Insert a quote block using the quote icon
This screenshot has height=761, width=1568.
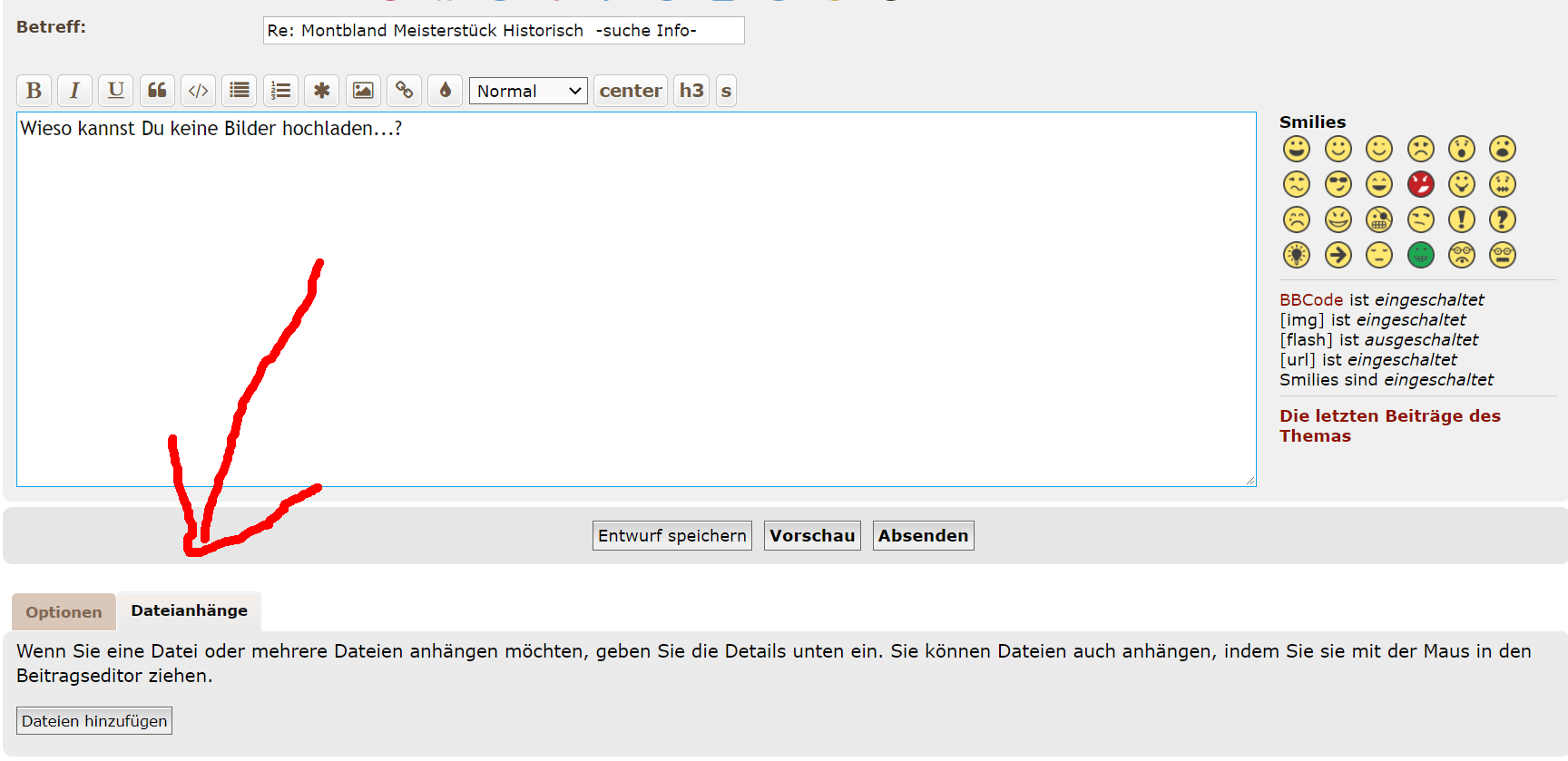coord(157,91)
